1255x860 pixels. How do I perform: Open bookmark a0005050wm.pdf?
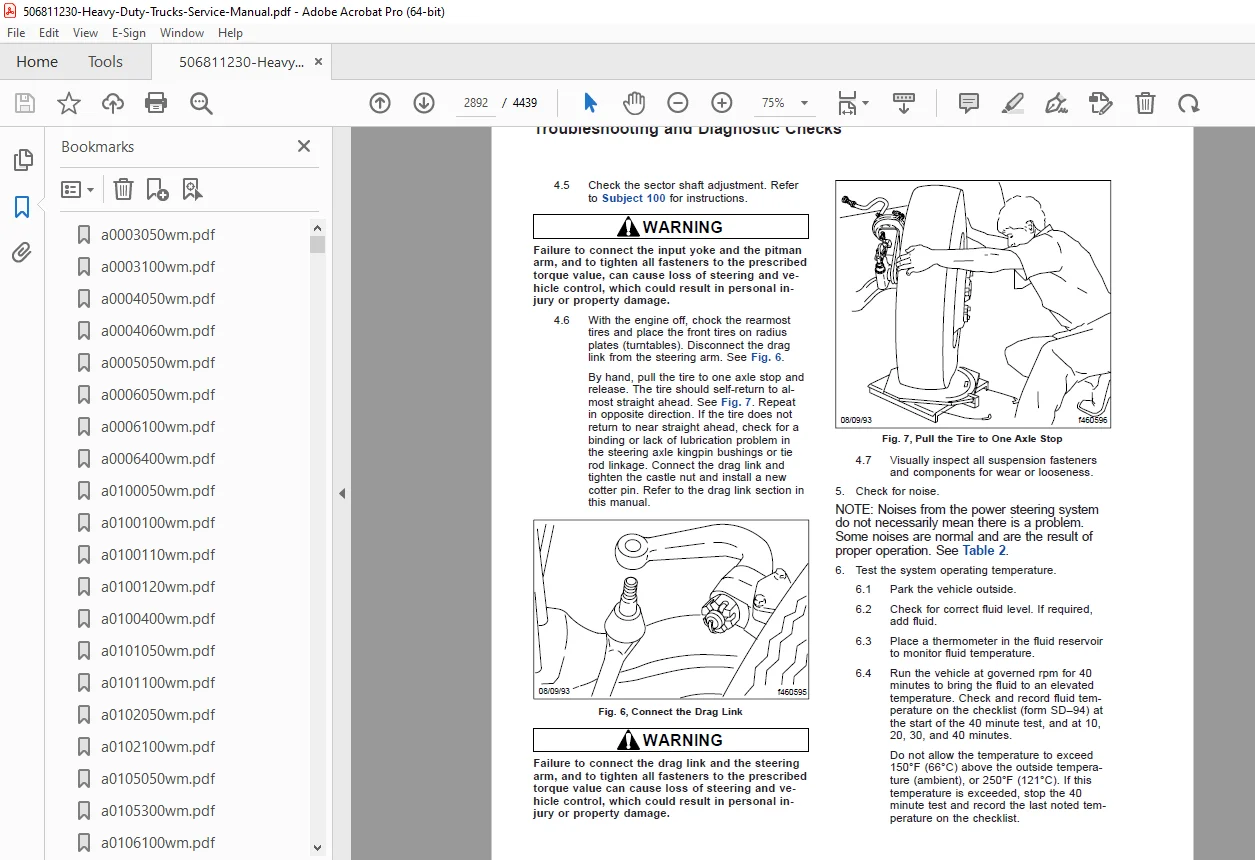click(x=158, y=363)
